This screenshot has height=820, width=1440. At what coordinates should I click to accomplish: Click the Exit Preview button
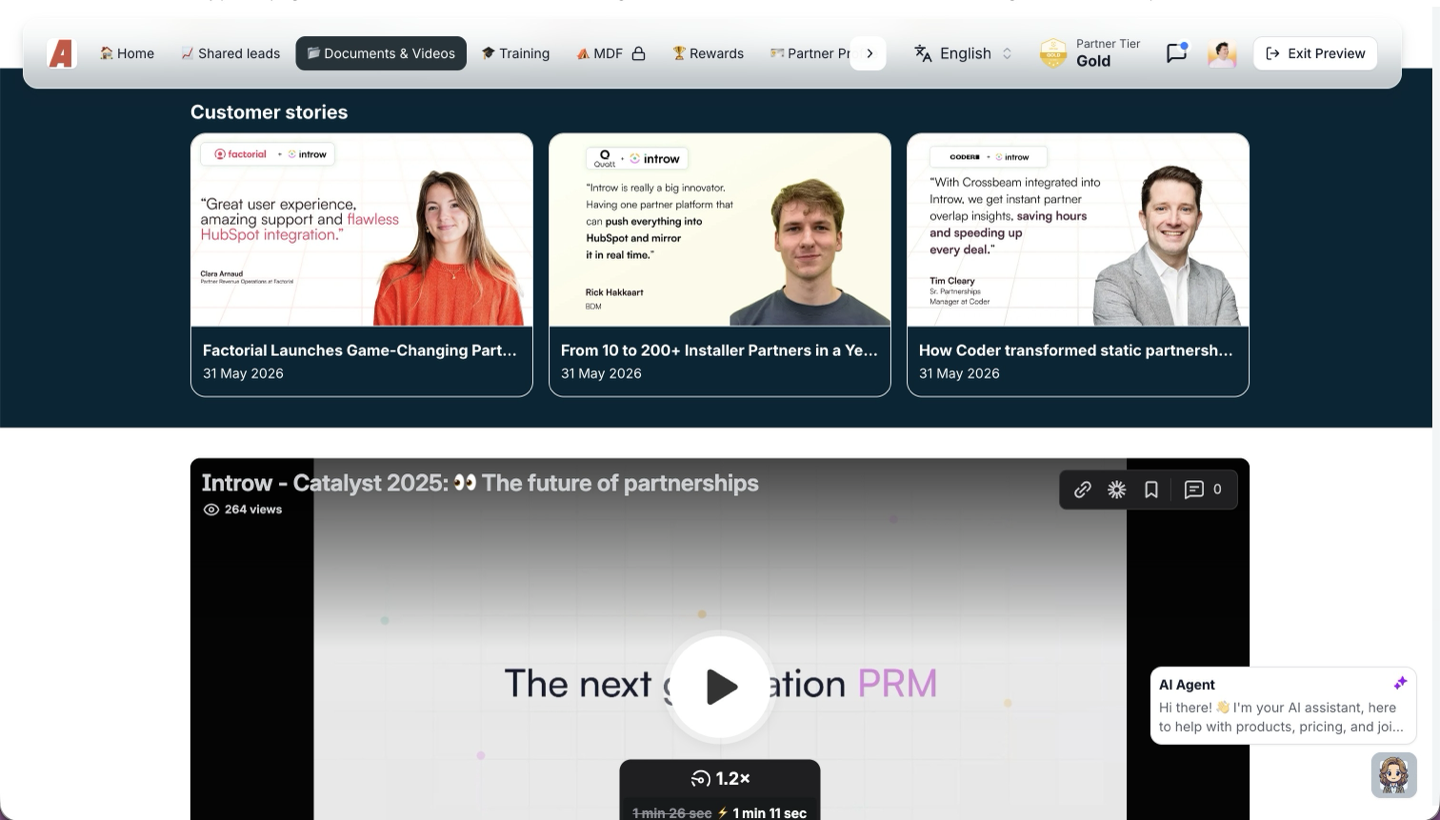tap(1315, 53)
